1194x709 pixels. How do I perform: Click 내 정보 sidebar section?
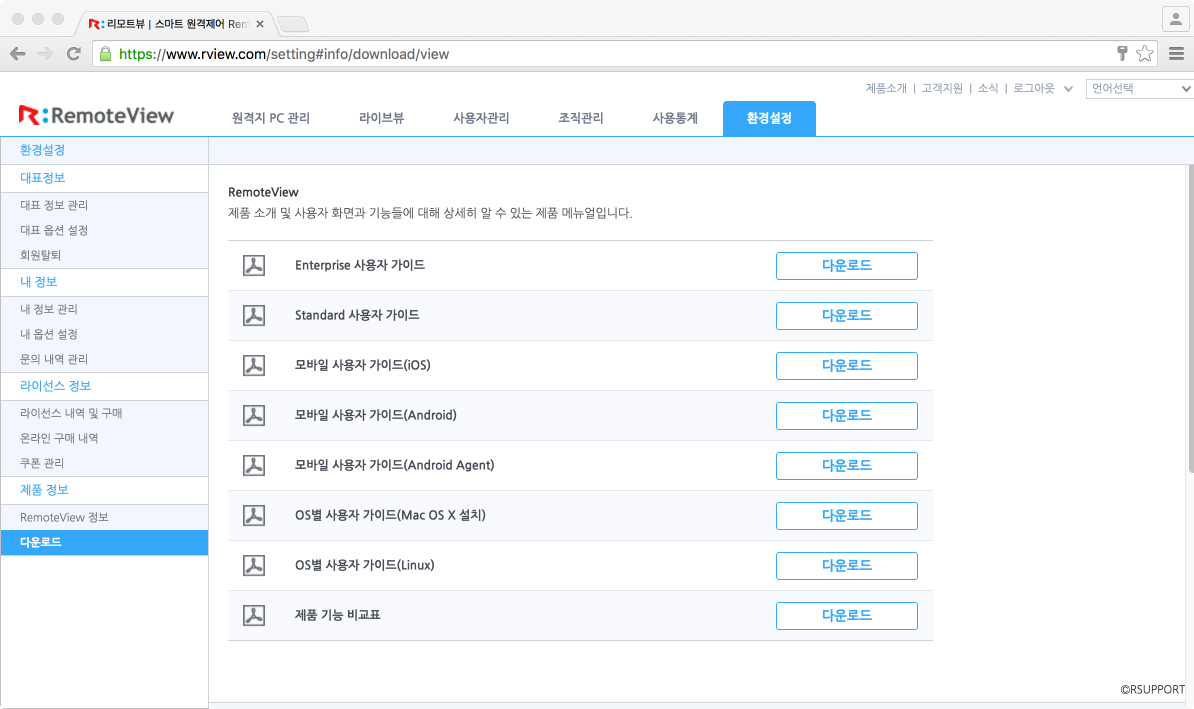point(104,282)
